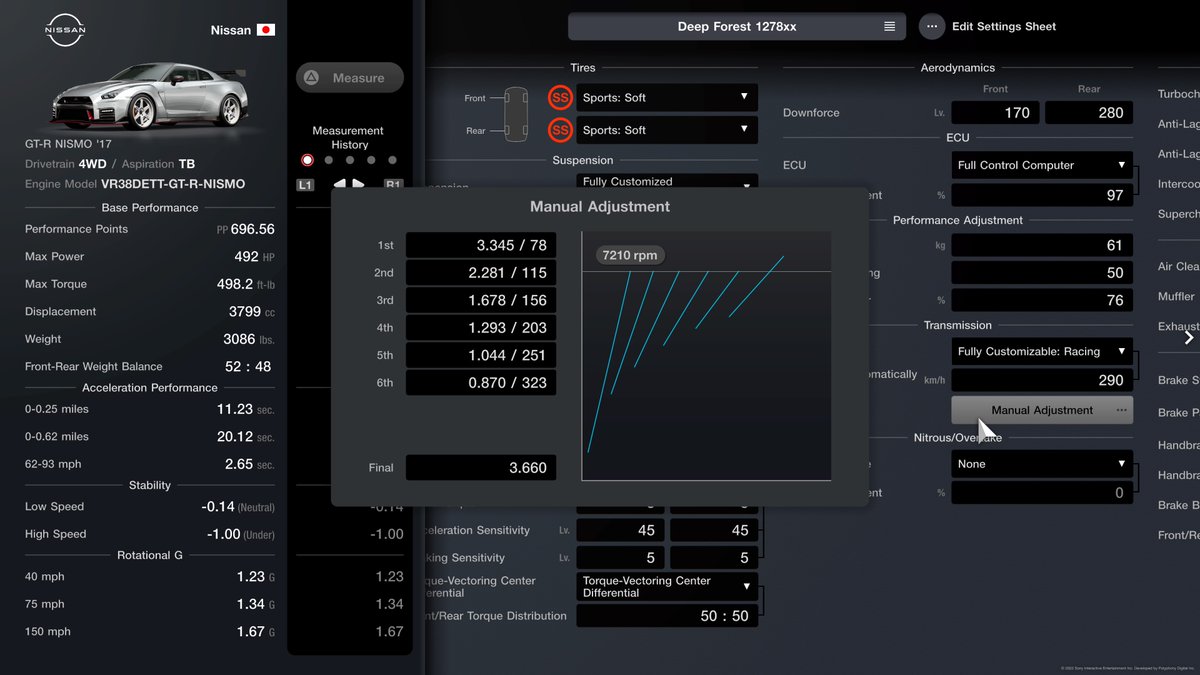
Task: Select the 6th gear ratio 0.870 / 323 field
Action: coord(480,383)
